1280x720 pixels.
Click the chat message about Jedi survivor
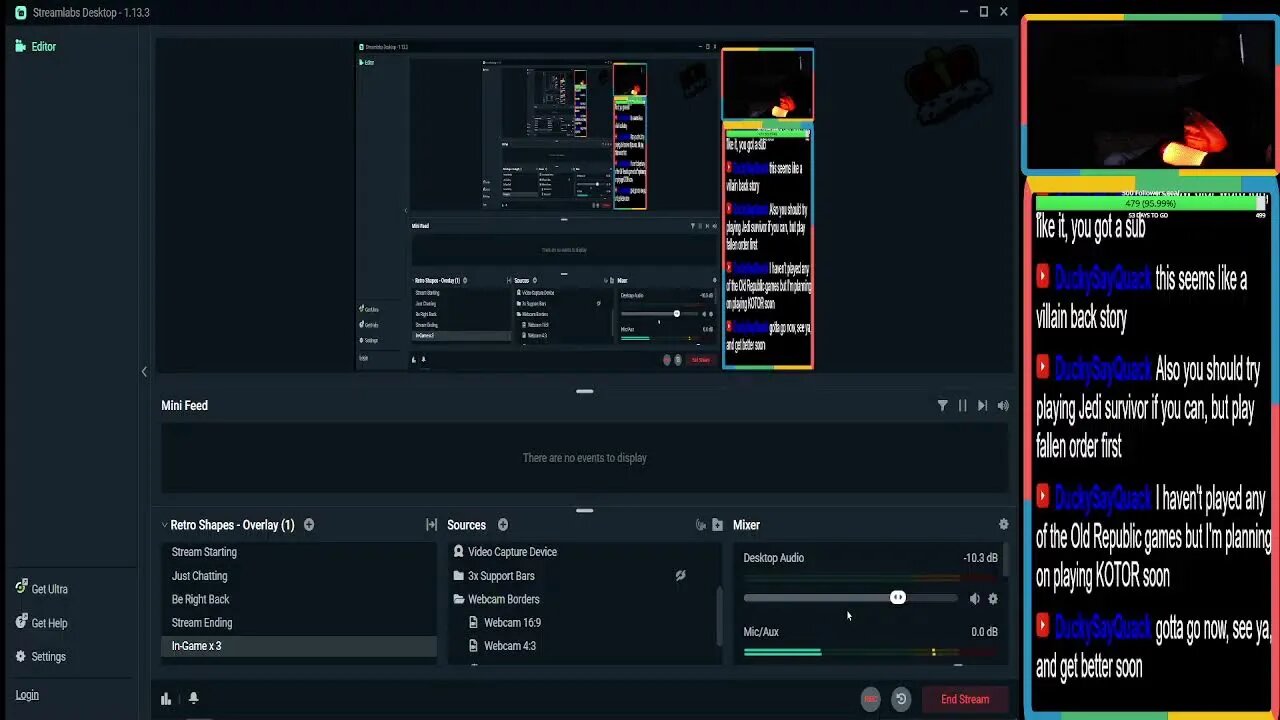pyautogui.click(x=1148, y=408)
